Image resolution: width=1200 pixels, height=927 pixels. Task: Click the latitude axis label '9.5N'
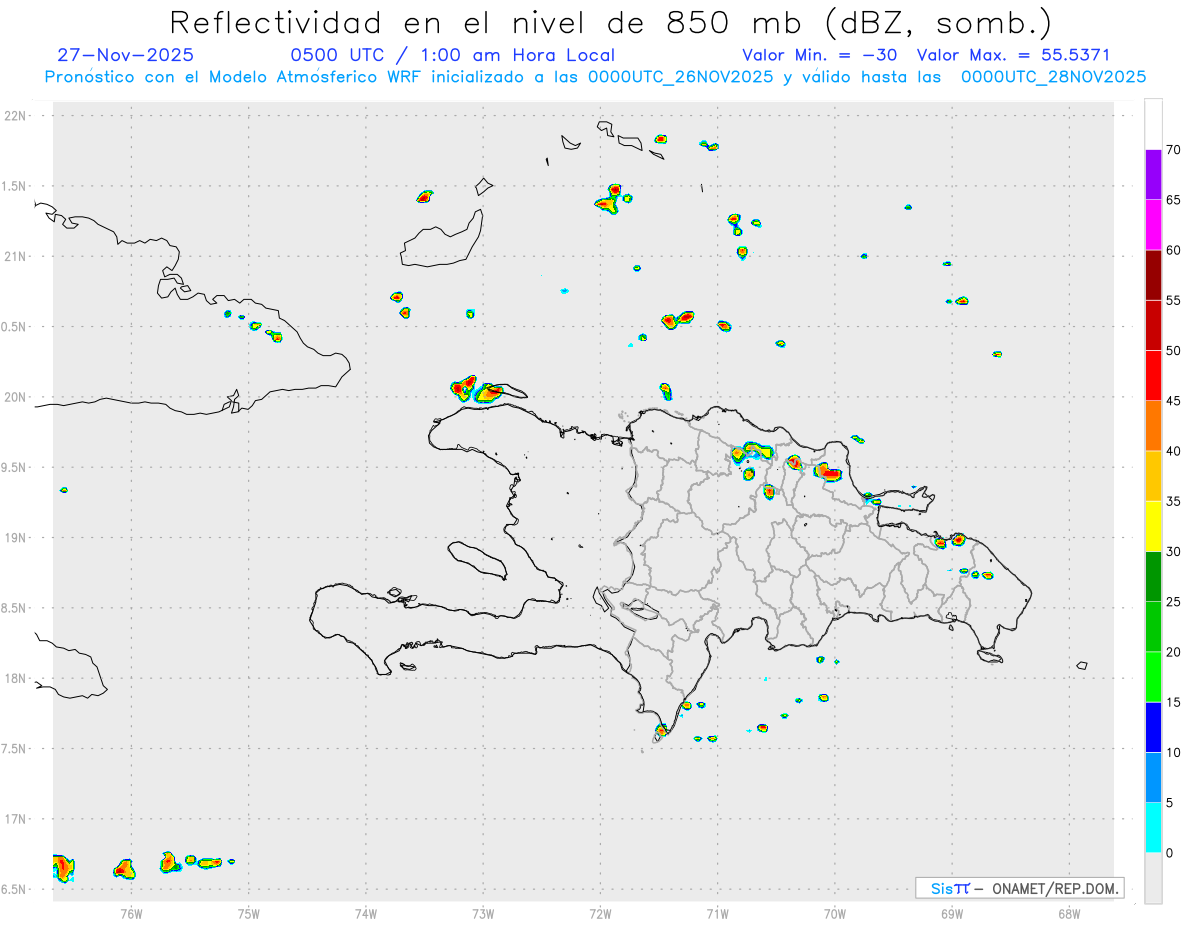pos(15,467)
